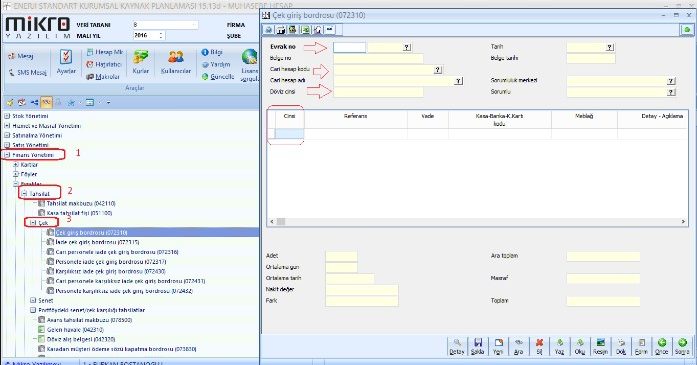
Task: Search records with the Ara button
Action: (x=518, y=346)
